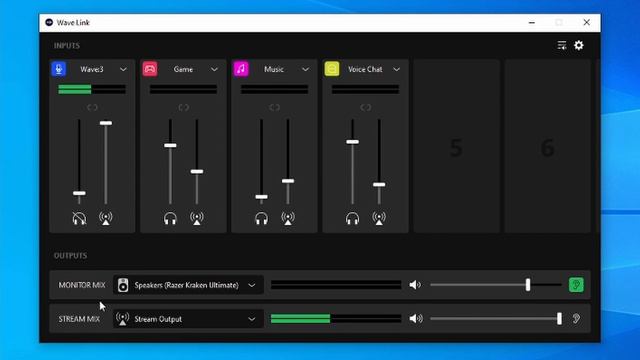The height and width of the screenshot is (360, 640).
Task: Mute Game headphone monitor output
Action: [x=170, y=218]
